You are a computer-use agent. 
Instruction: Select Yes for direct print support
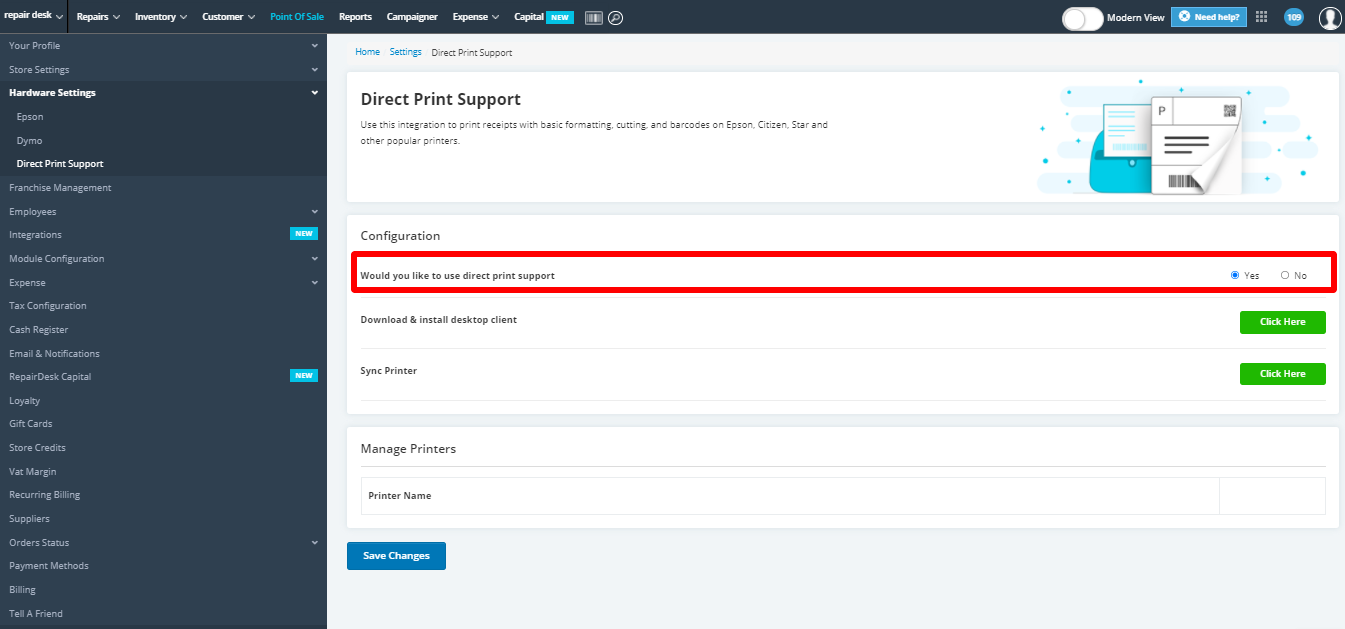click(x=1235, y=275)
